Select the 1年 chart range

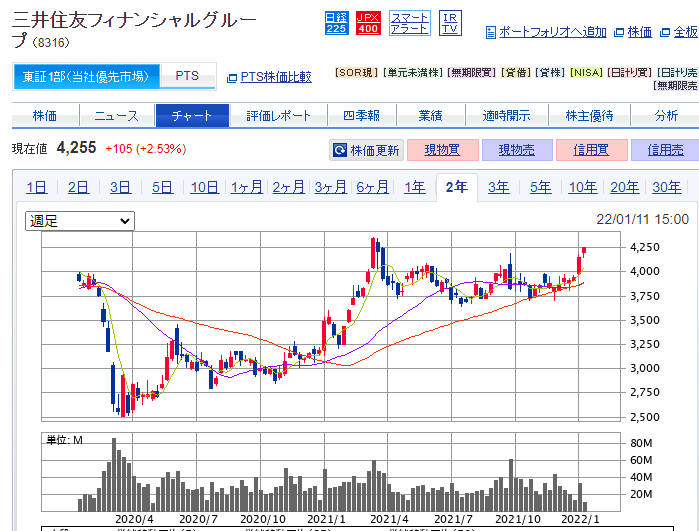pyautogui.click(x=415, y=187)
